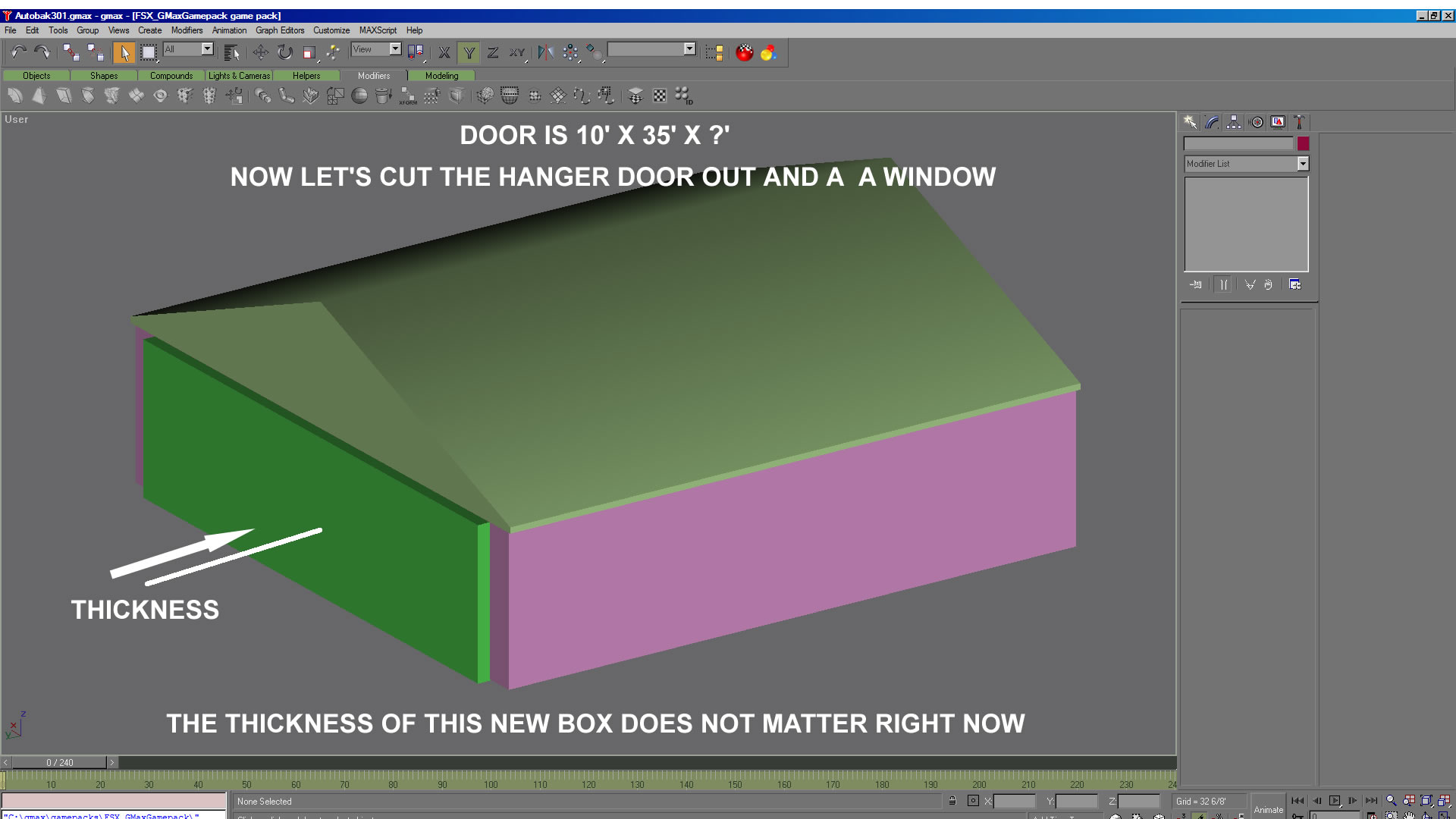Click the Zoom magnifier viewport tool
Viewport: 1456px width, 819px height.
coord(1391,801)
